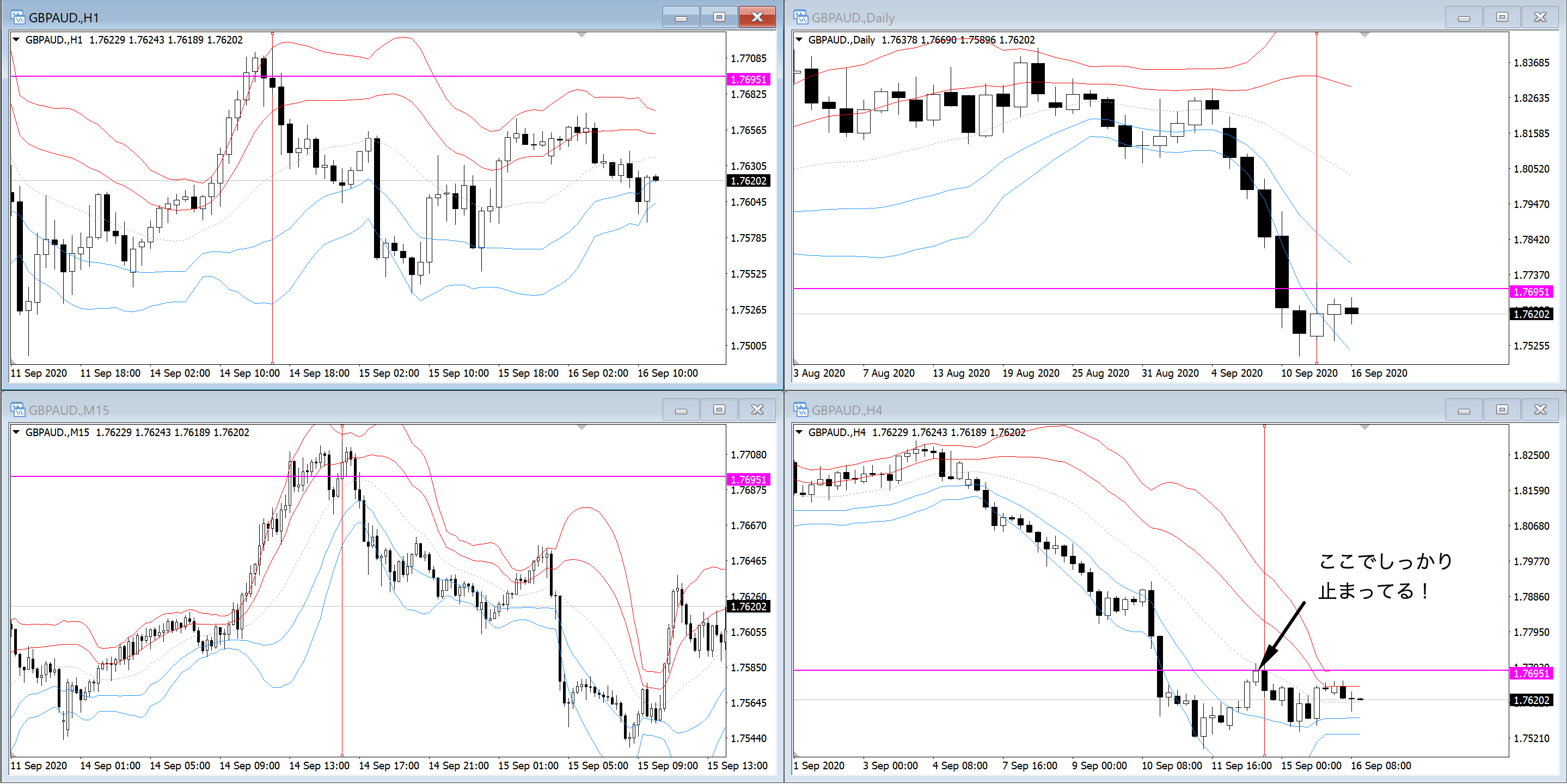
Task: Close the GBPAUD M15 chart window
Action: click(757, 409)
